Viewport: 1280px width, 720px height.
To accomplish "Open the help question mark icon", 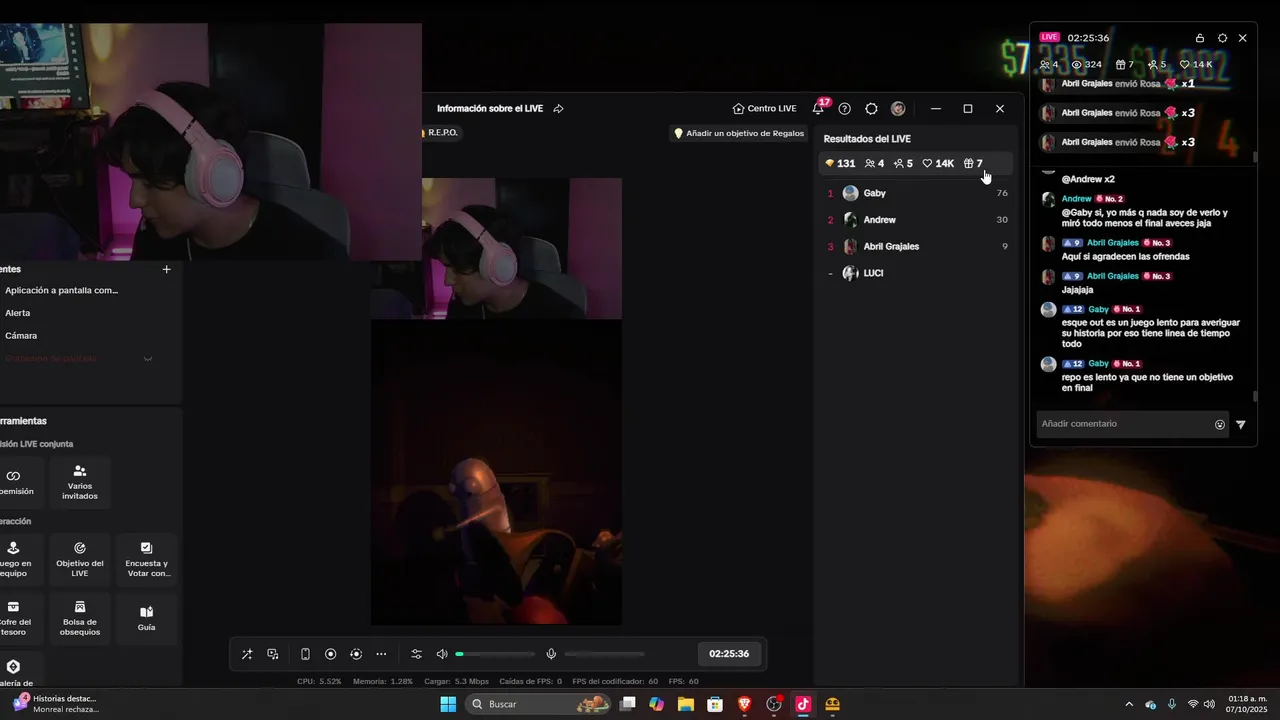I will [x=845, y=108].
